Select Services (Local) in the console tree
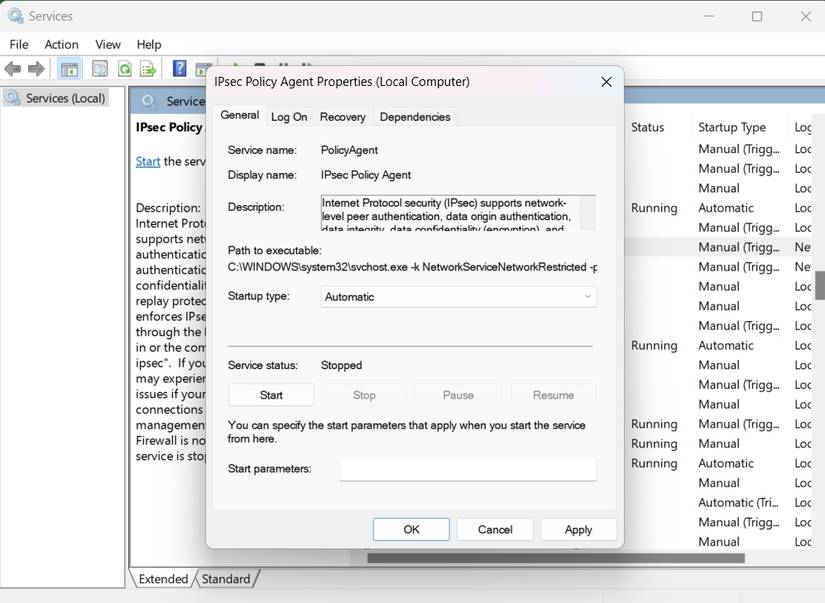 (x=56, y=98)
